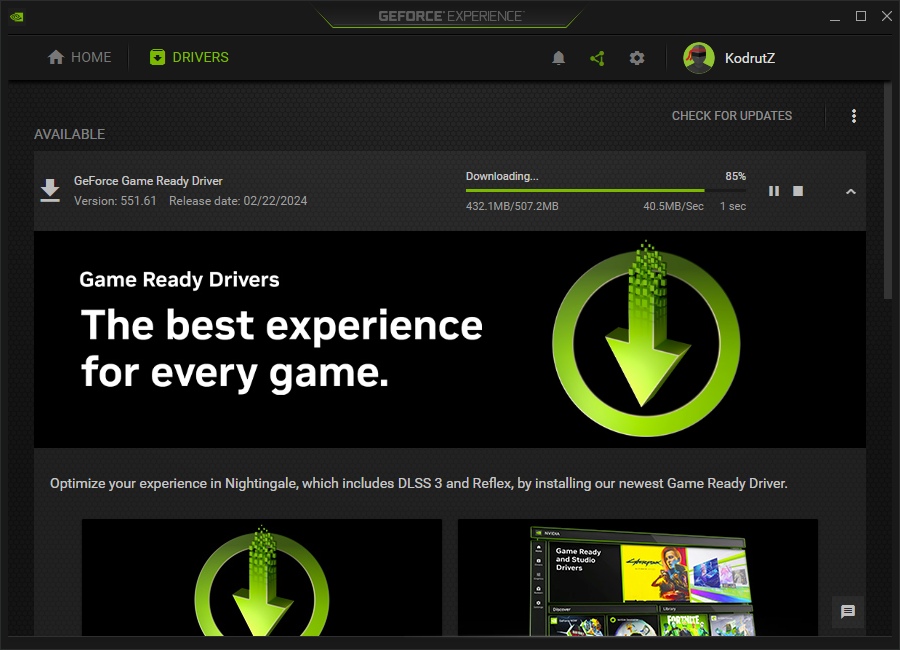Viewport: 900px width, 650px height.
Task: Click the GeForce Game Ready Driver title
Action: [148, 181]
